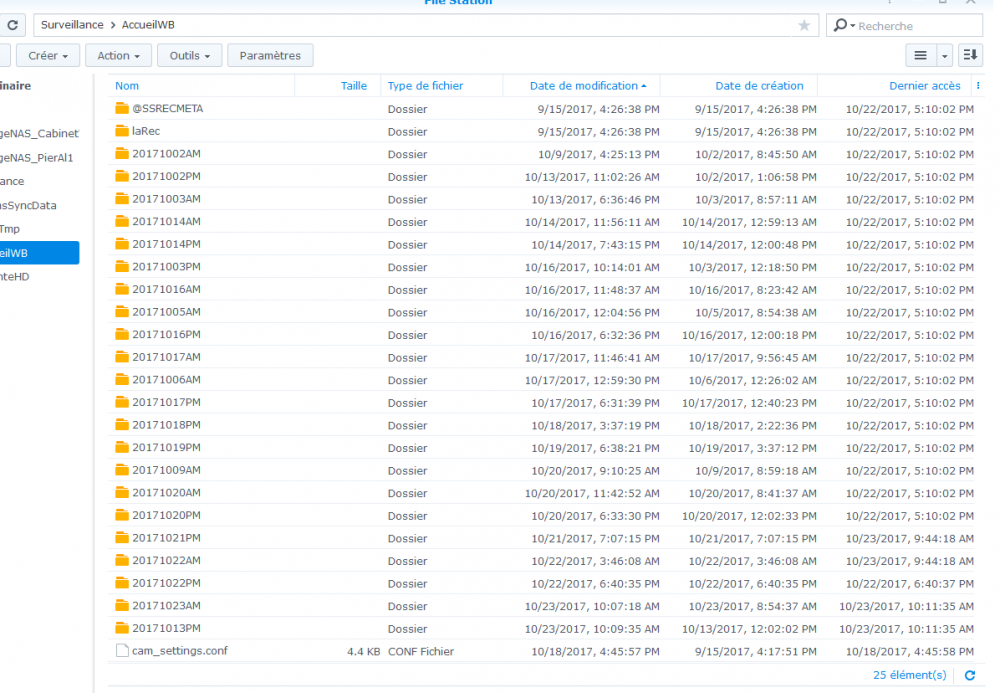Screen dimensions: 1000x693
Task: Click the sort order icon in the toolbar
Action: tap(970, 56)
